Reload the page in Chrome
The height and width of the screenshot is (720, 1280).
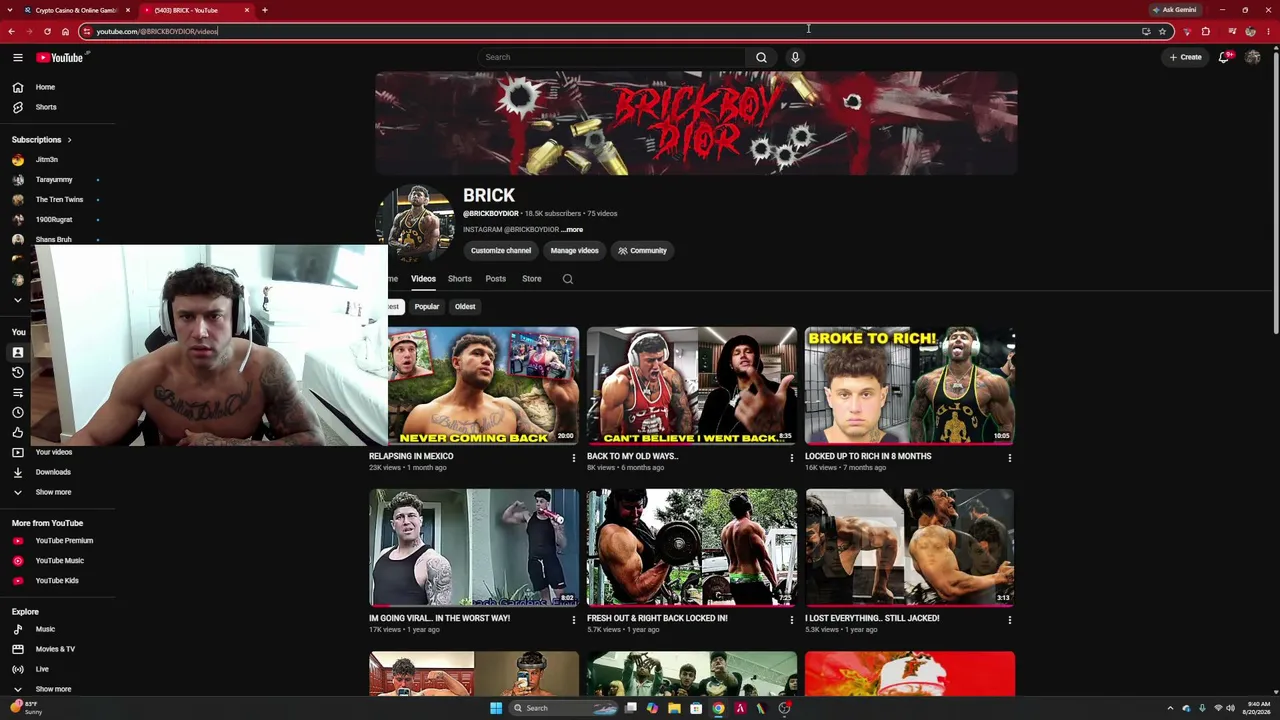pyautogui.click(x=47, y=31)
